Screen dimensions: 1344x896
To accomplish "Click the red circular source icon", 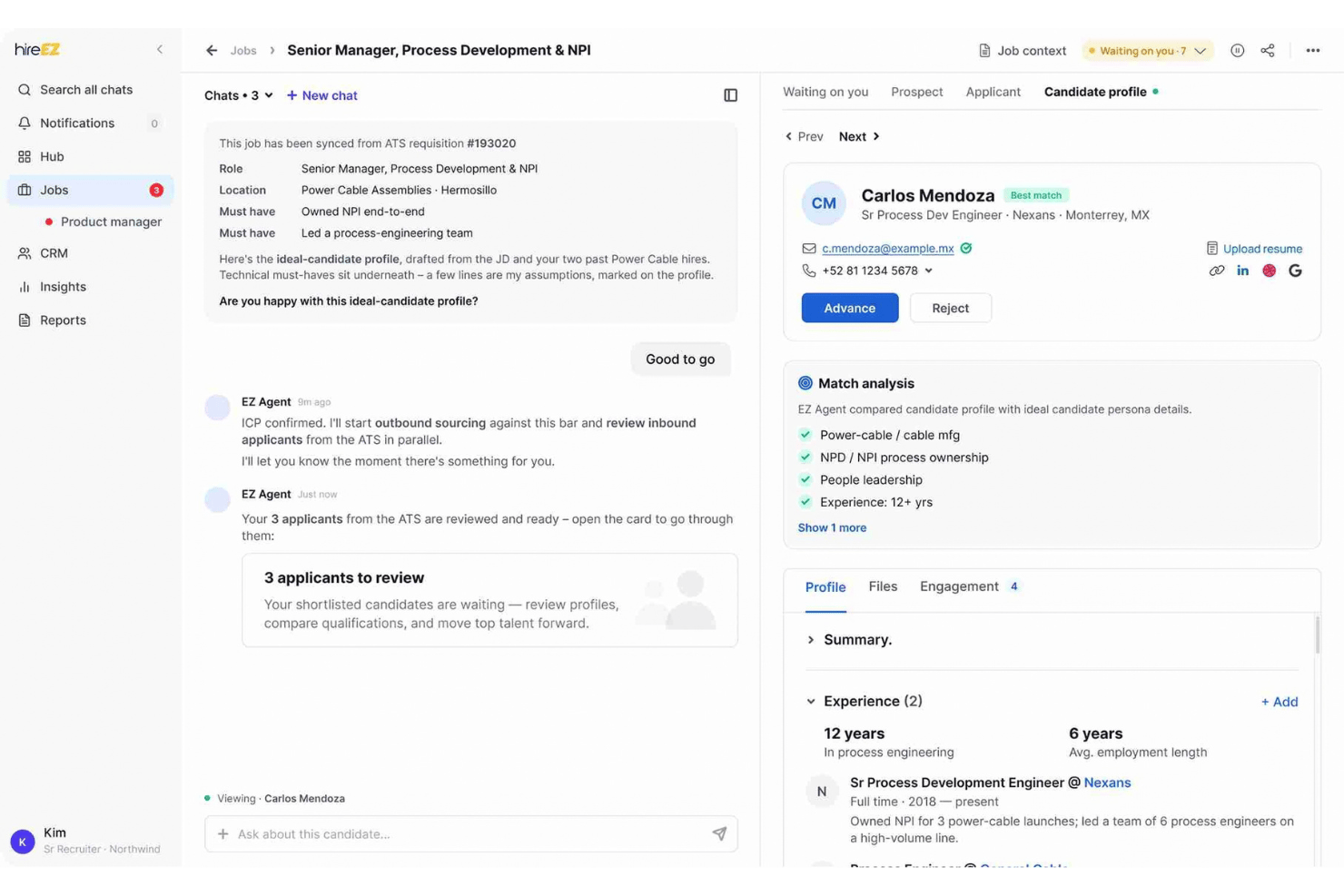I will click(1270, 271).
